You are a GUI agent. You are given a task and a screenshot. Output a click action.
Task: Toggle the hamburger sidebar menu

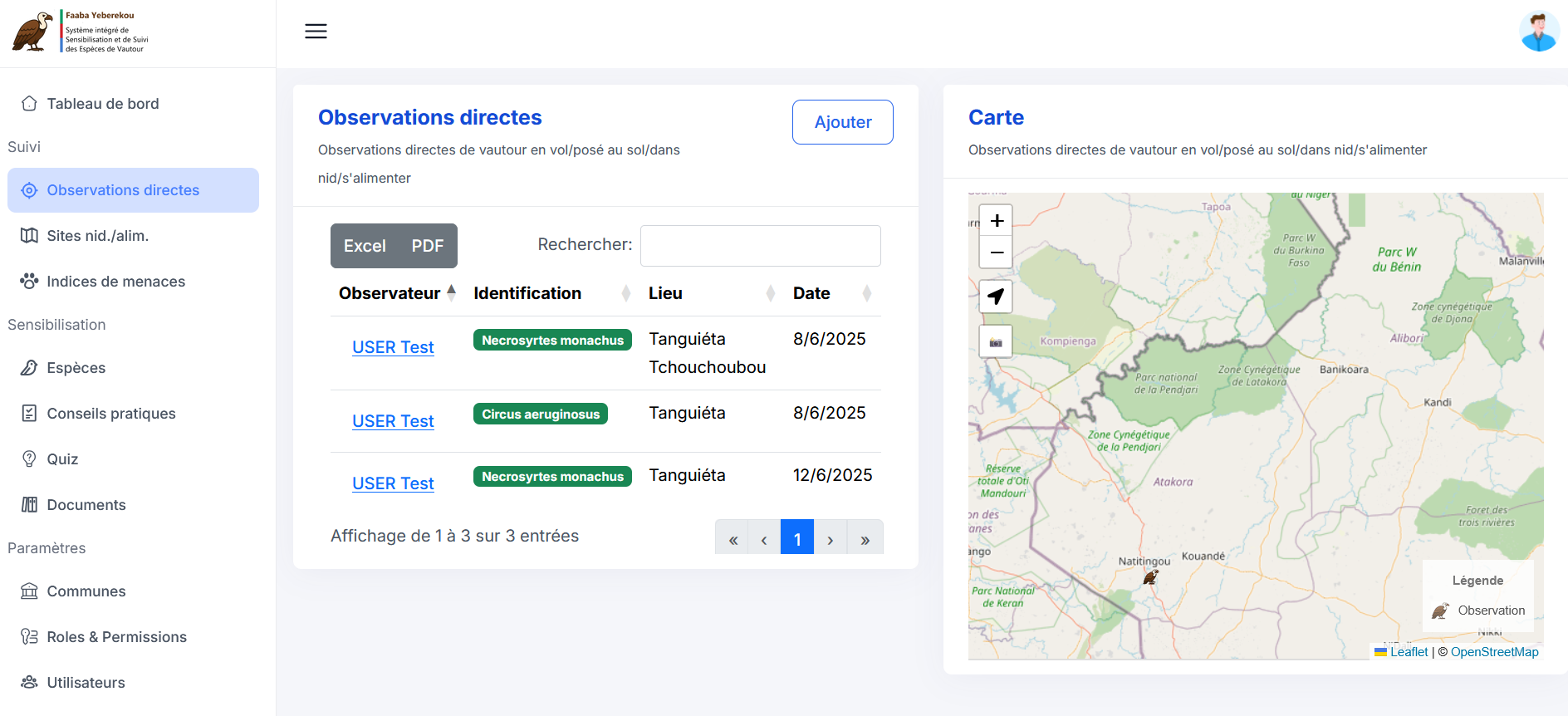click(x=316, y=32)
